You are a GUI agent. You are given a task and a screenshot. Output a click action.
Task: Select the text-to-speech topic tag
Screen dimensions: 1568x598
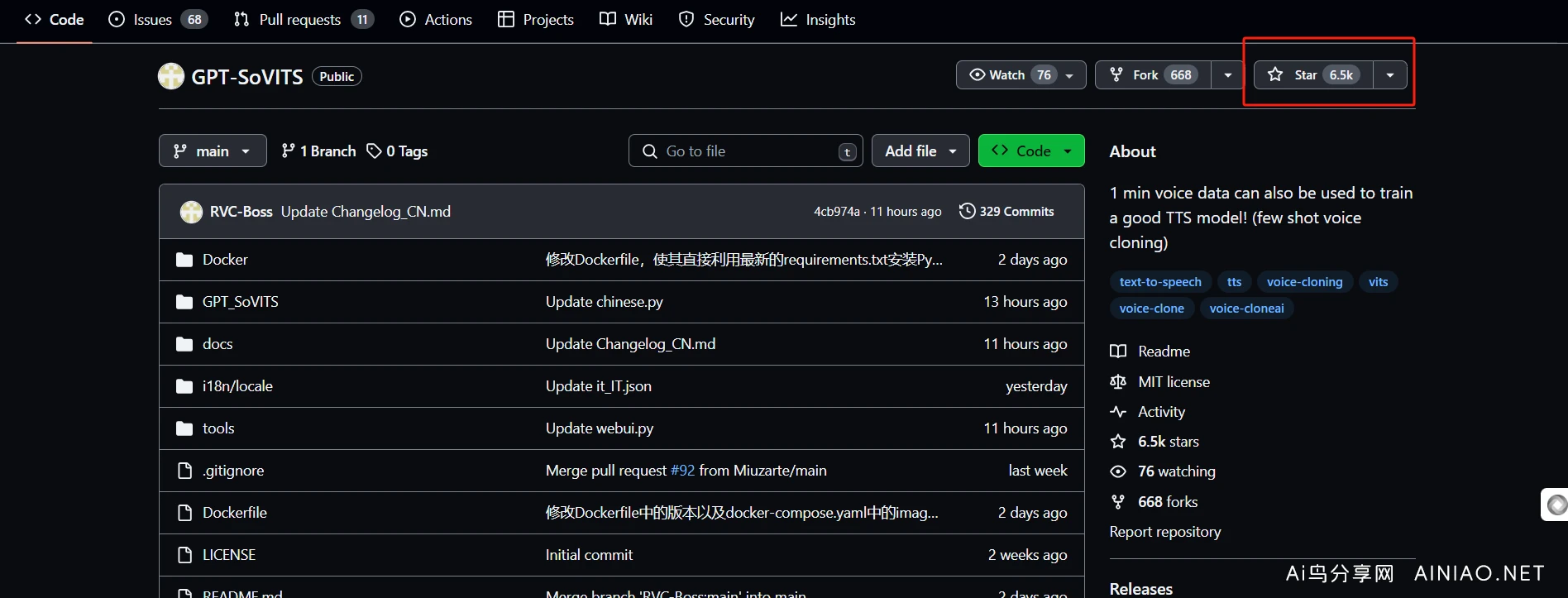click(x=1160, y=282)
